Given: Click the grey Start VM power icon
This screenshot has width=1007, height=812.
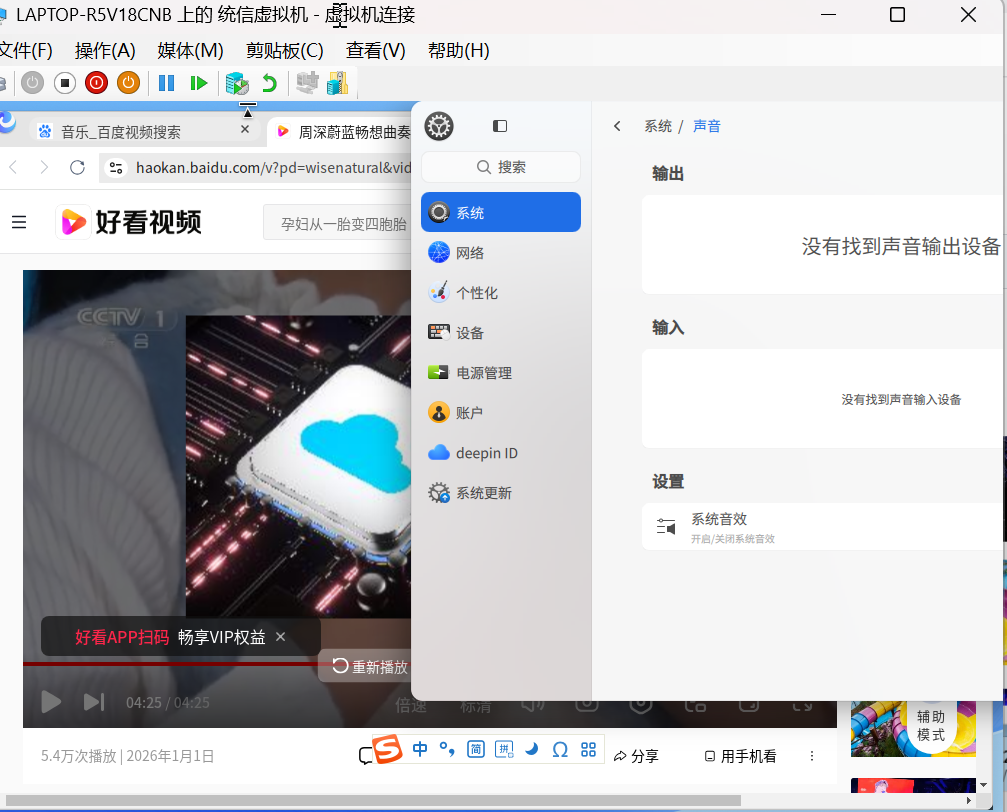Looking at the screenshot, I should [32, 83].
